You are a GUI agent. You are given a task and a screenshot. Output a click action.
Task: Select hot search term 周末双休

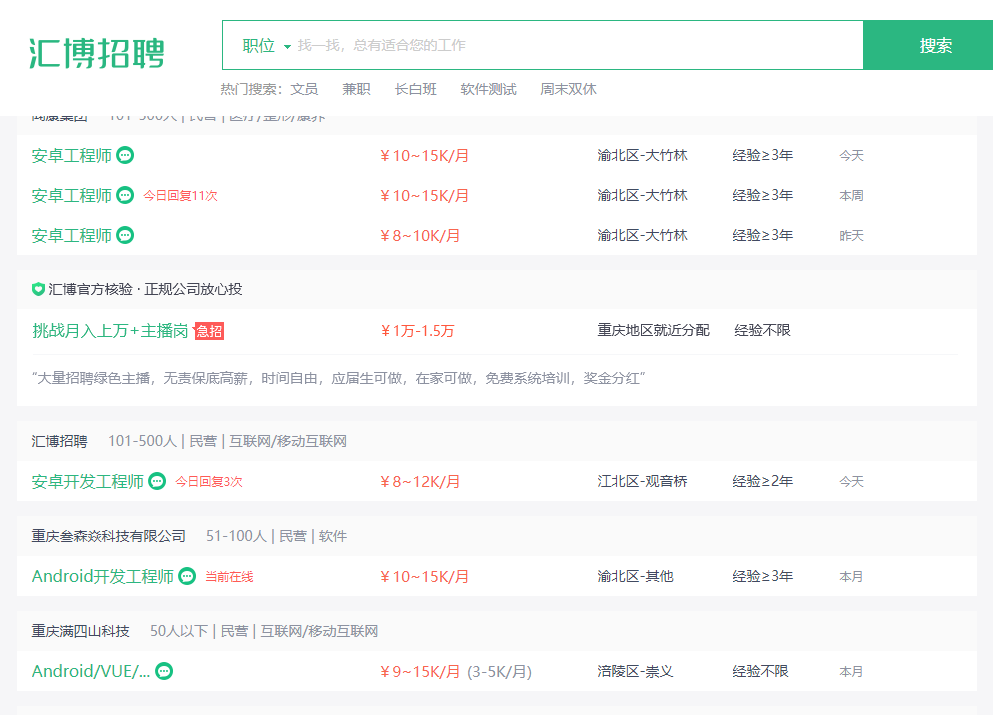pos(568,89)
